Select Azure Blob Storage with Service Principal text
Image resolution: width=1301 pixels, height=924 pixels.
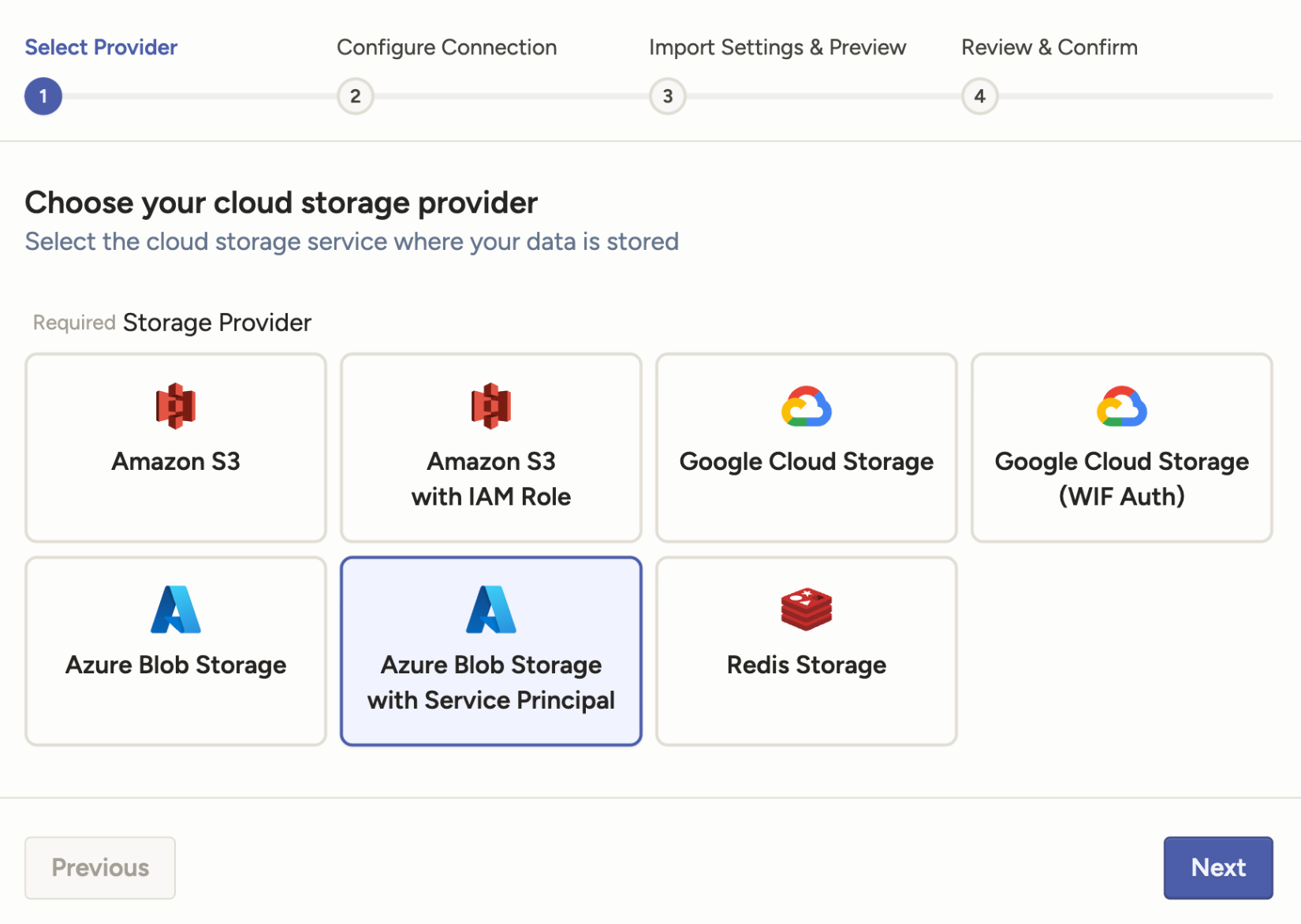(x=490, y=682)
